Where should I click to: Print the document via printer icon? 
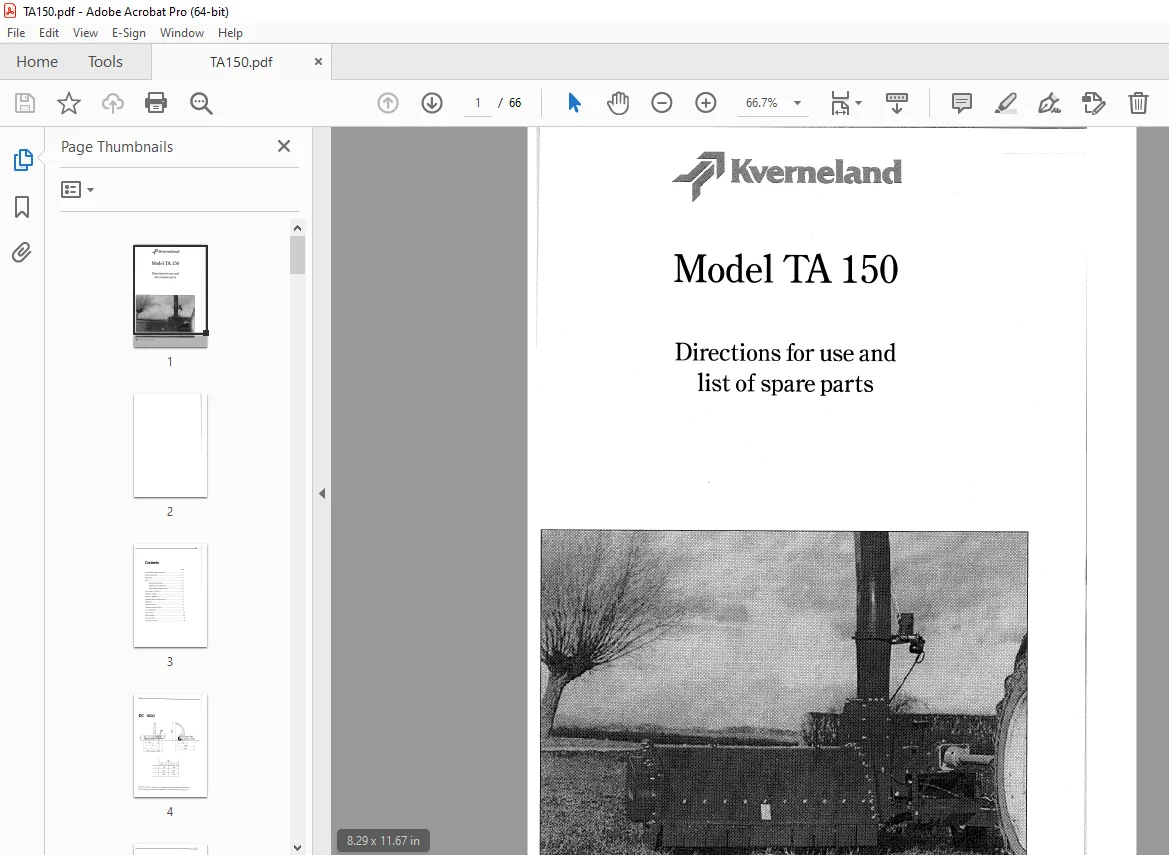click(156, 103)
